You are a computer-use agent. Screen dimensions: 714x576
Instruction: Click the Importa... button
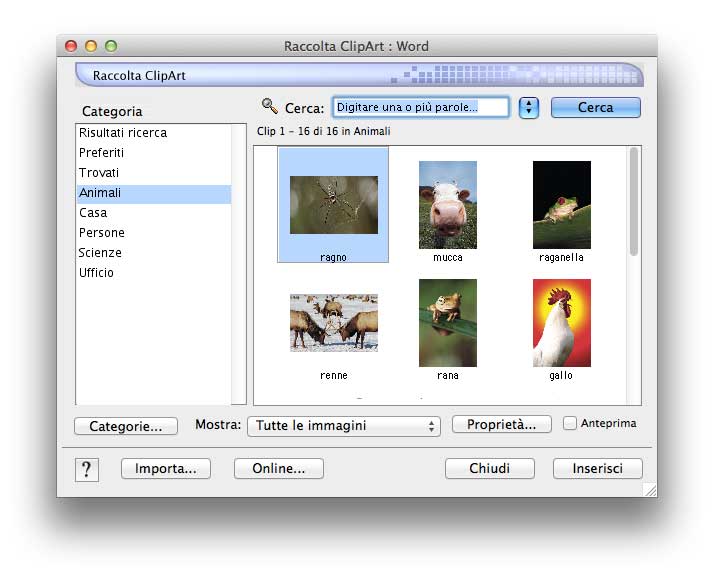166,469
